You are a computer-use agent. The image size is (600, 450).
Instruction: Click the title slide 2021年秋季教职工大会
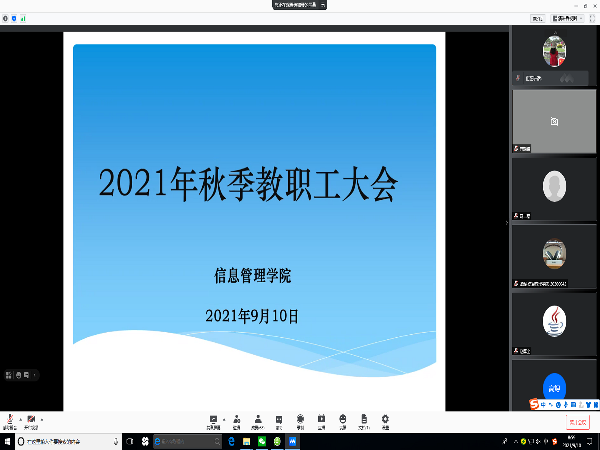249,184
